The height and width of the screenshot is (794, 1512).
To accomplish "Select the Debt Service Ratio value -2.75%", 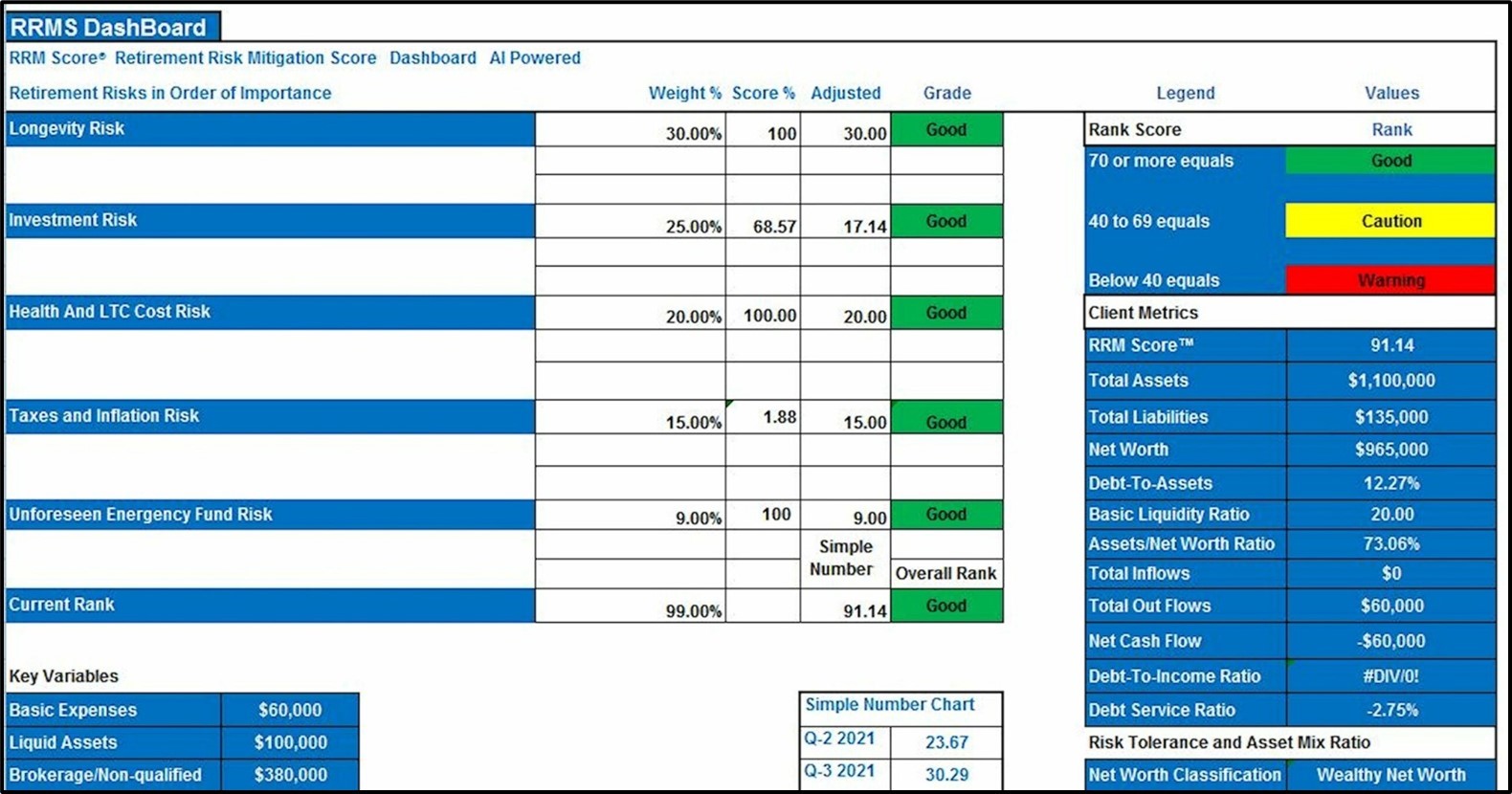I will [1391, 711].
